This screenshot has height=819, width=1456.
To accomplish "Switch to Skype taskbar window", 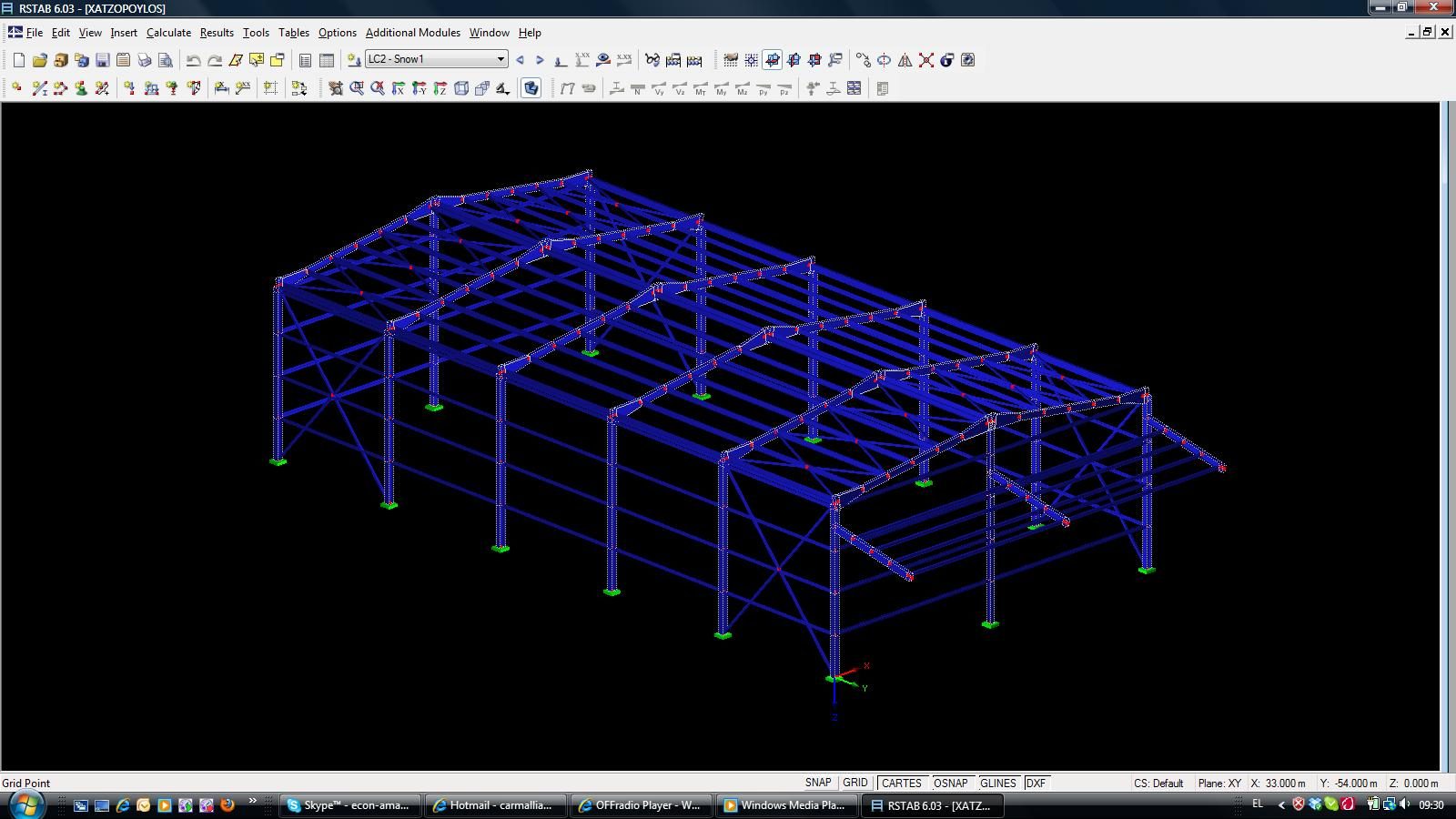I will point(350,805).
